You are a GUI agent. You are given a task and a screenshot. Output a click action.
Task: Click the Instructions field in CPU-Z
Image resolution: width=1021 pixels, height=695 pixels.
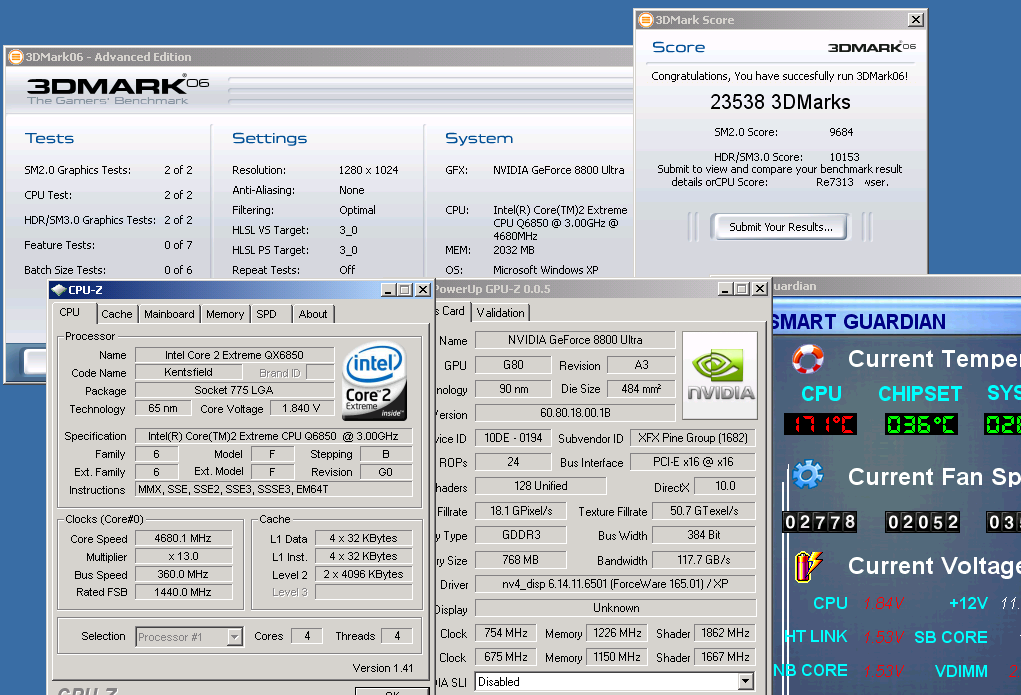tap(273, 489)
